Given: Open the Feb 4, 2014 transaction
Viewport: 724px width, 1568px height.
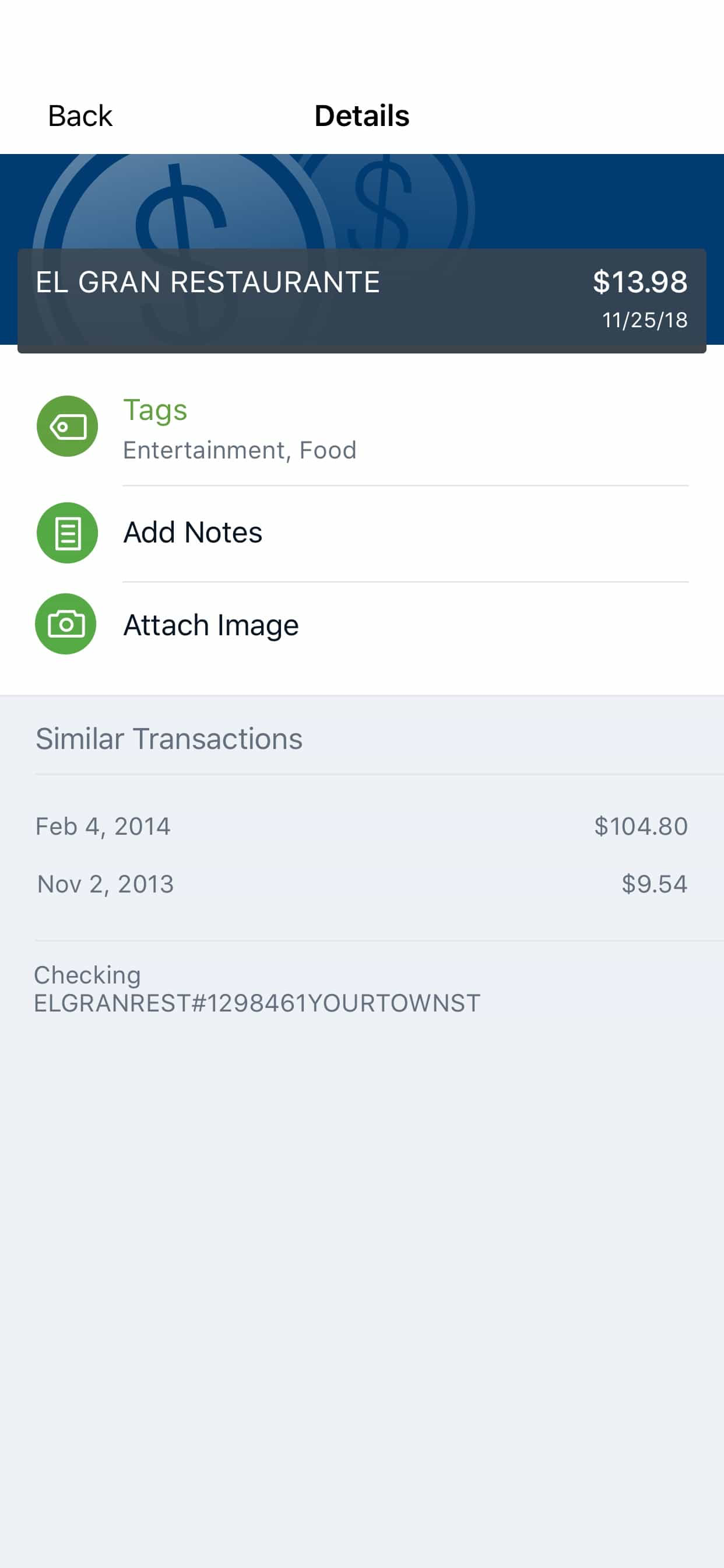Looking at the screenshot, I should coord(103,827).
